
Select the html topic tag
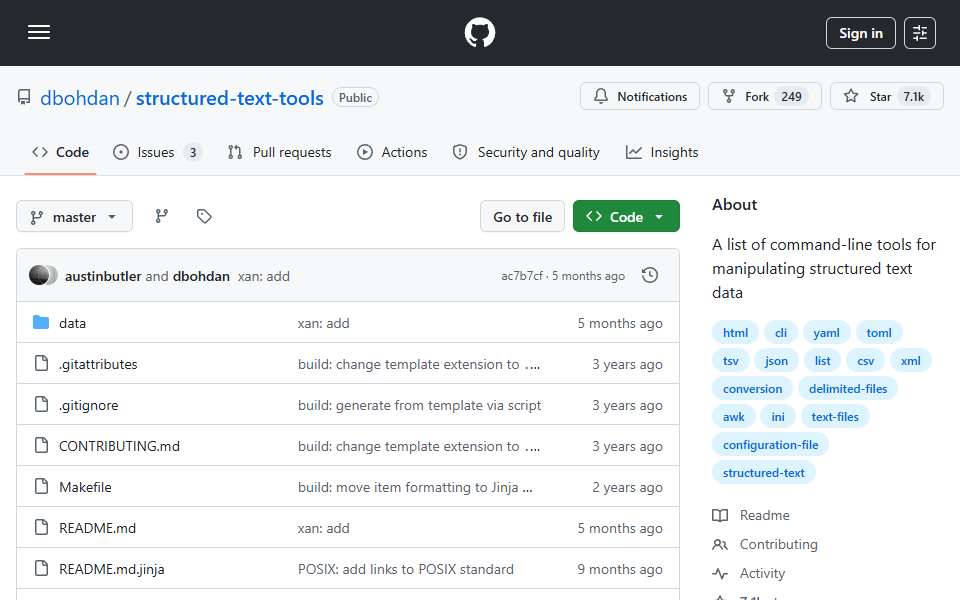(x=735, y=332)
